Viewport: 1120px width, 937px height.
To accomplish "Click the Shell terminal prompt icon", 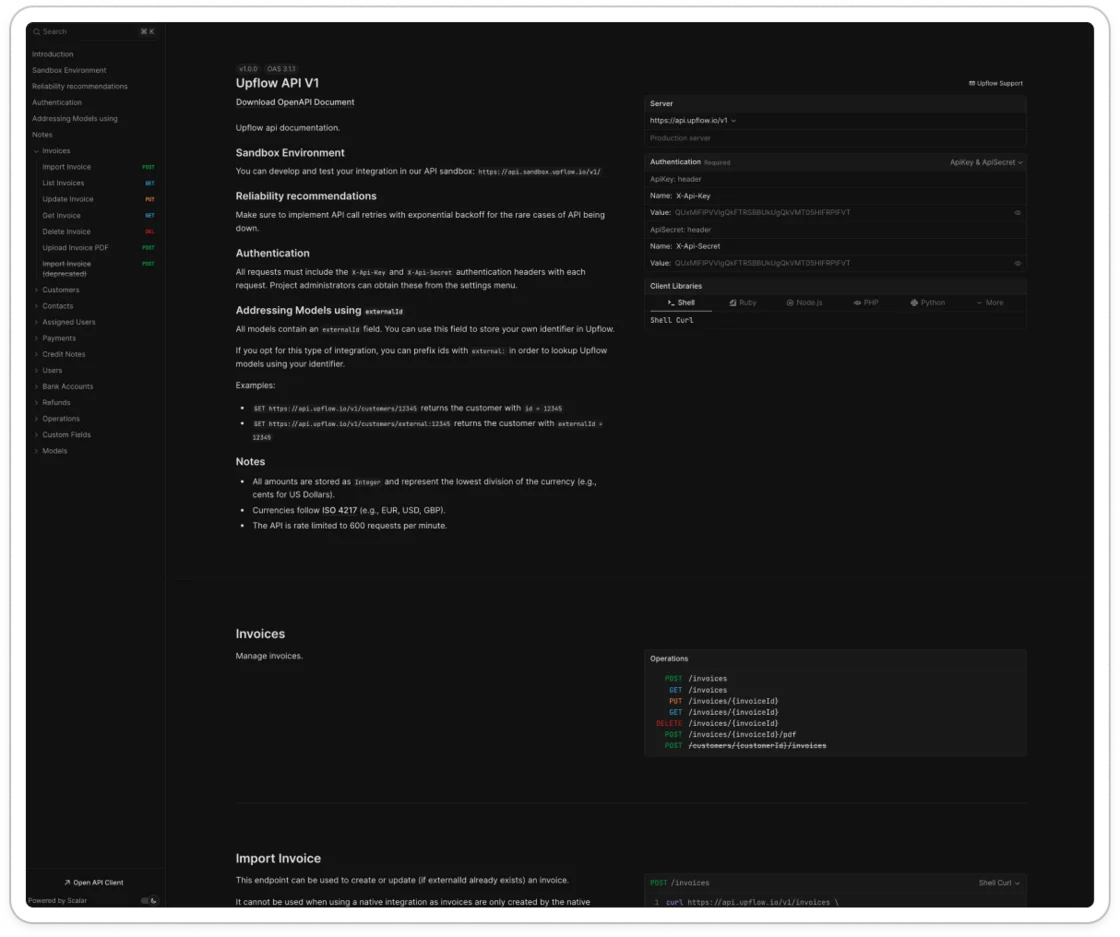I will (x=671, y=303).
